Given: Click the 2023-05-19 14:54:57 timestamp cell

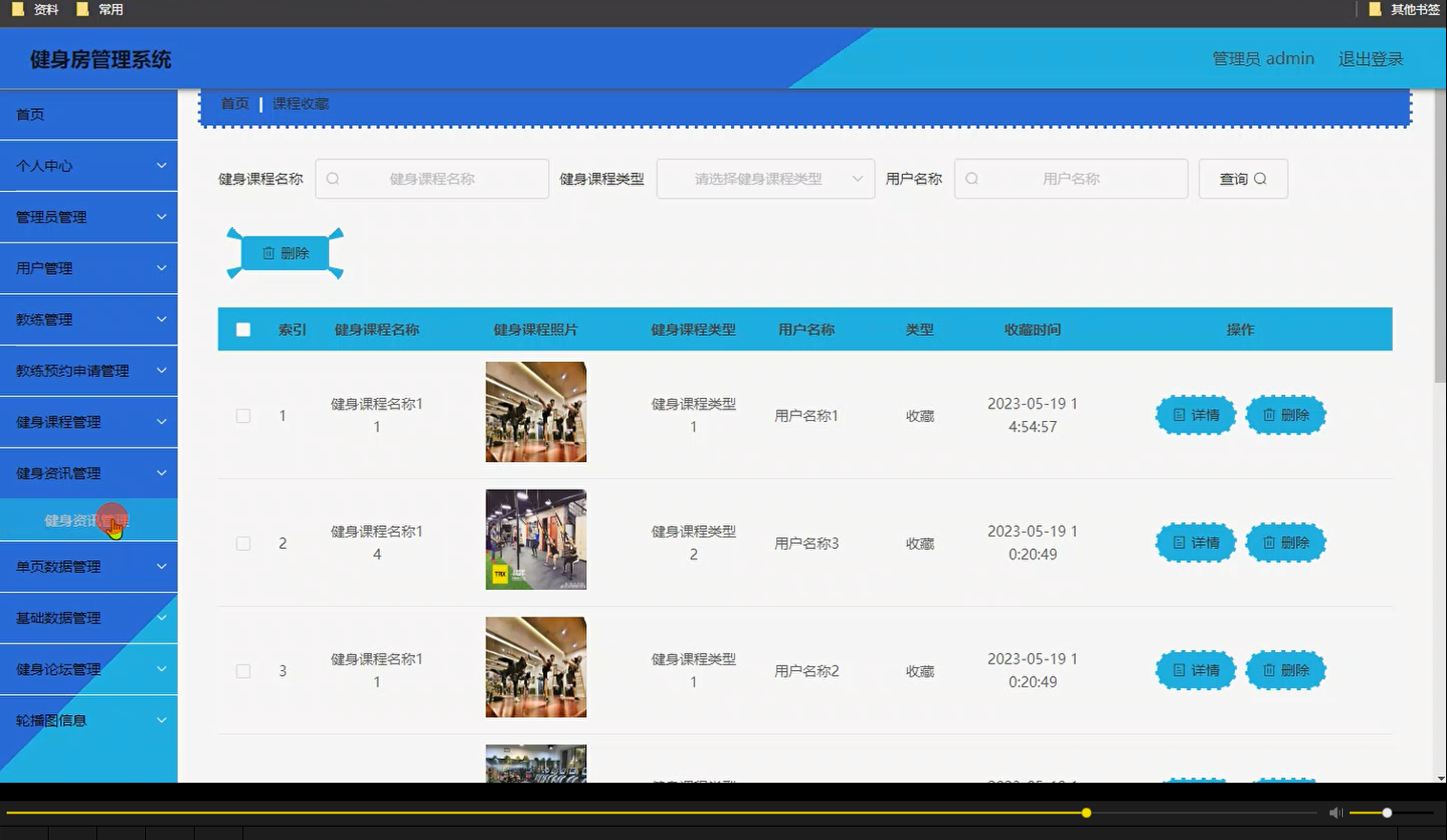Looking at the screenshot, I should point(1032,415).
